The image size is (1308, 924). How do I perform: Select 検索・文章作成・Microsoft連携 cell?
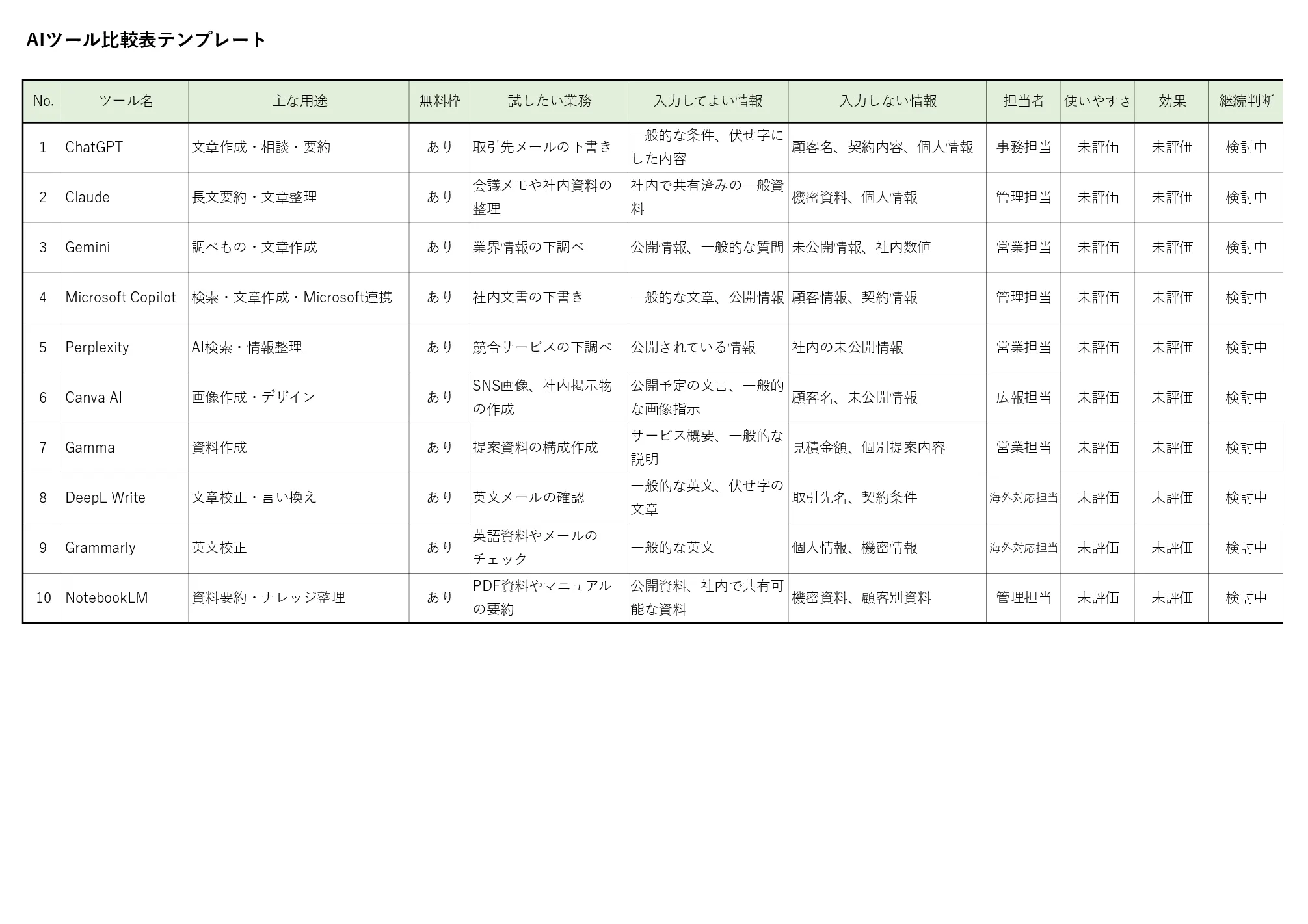point(299,298)
